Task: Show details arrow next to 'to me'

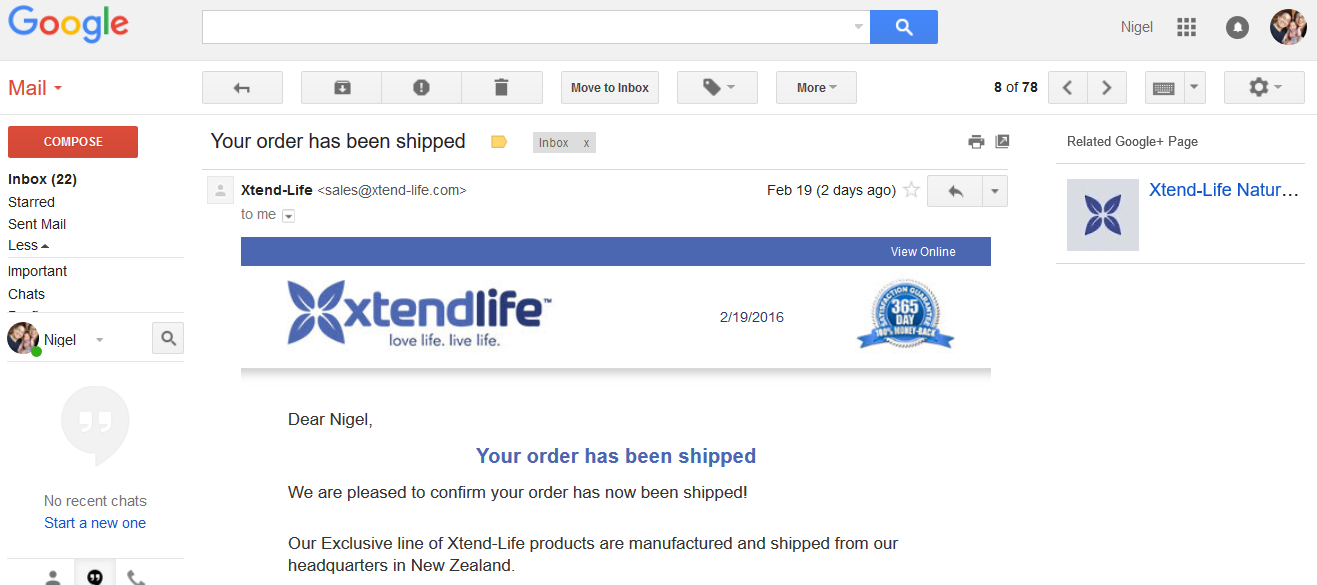Action: (288, 215)
